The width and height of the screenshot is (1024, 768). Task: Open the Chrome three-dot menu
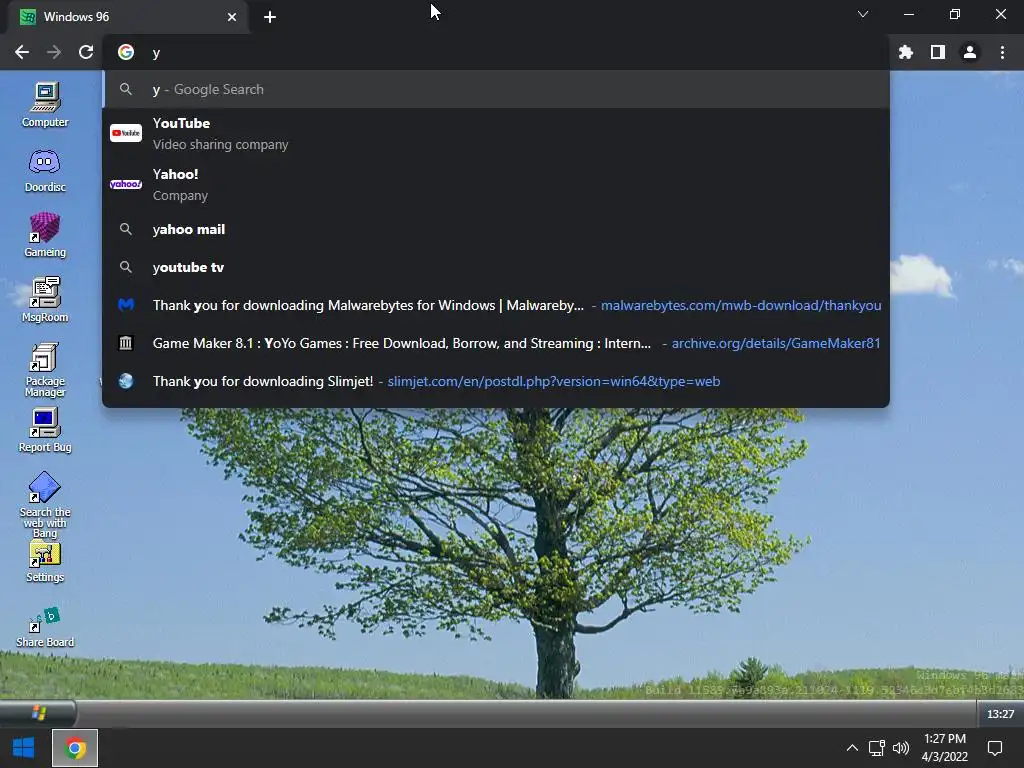coord(1002,52)
